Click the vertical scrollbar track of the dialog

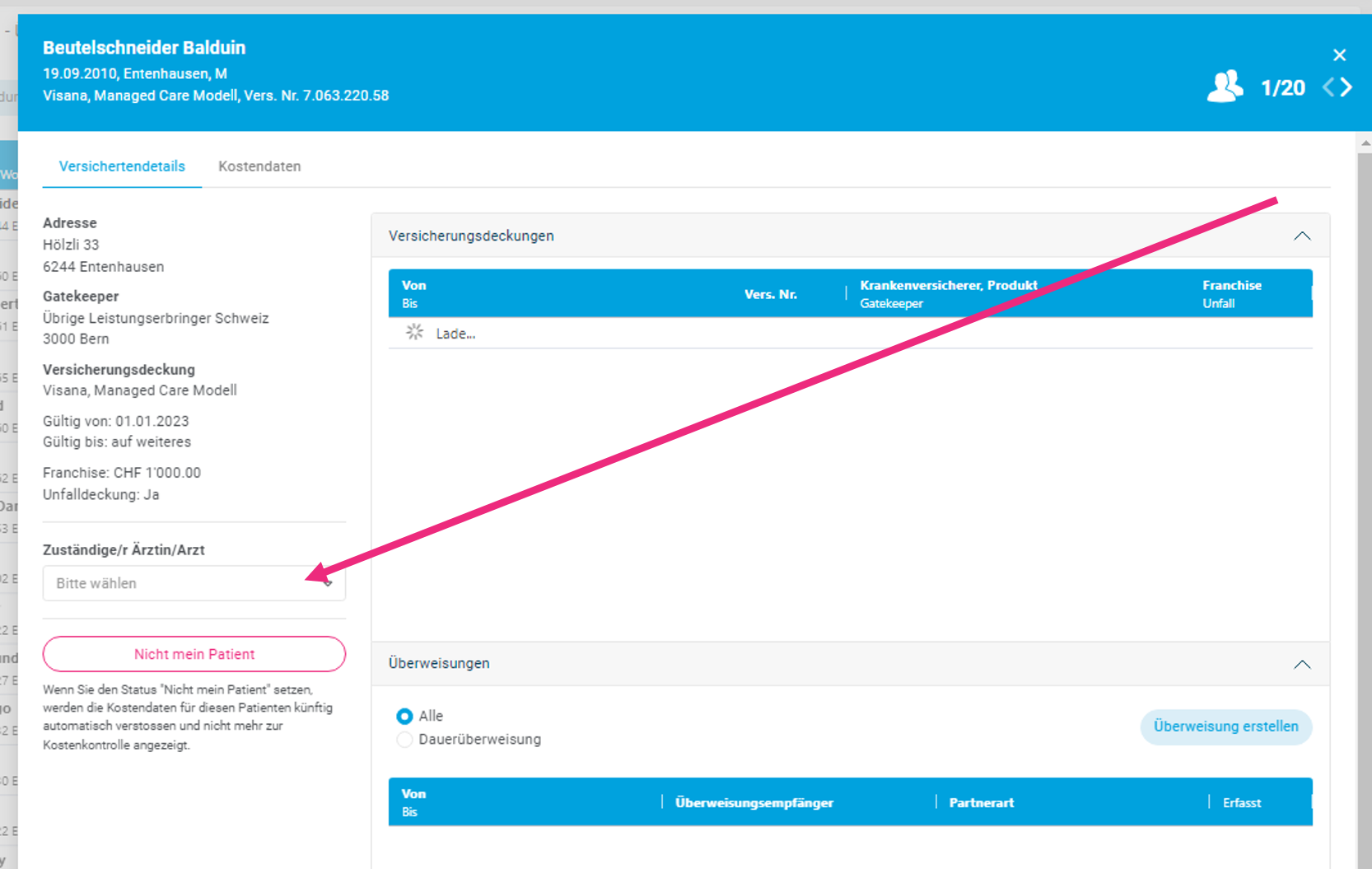(1365, 511)
